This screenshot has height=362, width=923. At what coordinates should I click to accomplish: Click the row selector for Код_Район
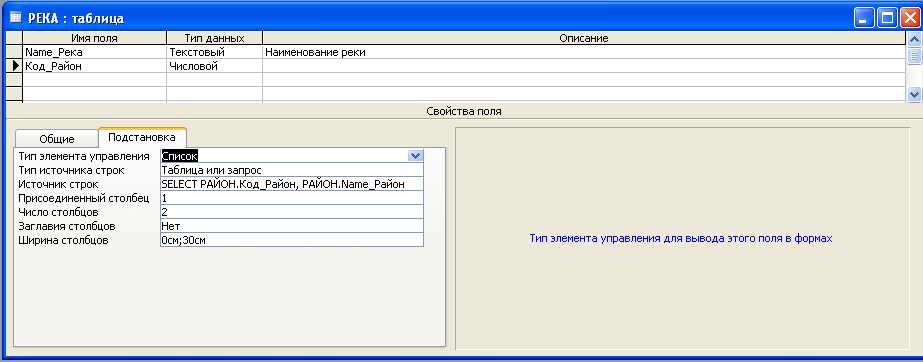(x=14, y=67)
